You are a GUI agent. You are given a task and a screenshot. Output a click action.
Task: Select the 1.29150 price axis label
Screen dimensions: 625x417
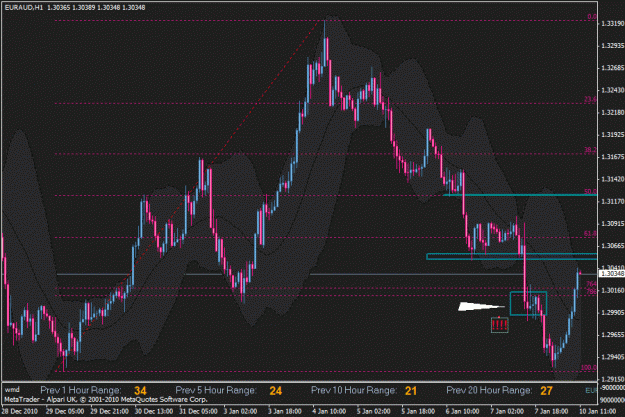(x=613, y=379)
